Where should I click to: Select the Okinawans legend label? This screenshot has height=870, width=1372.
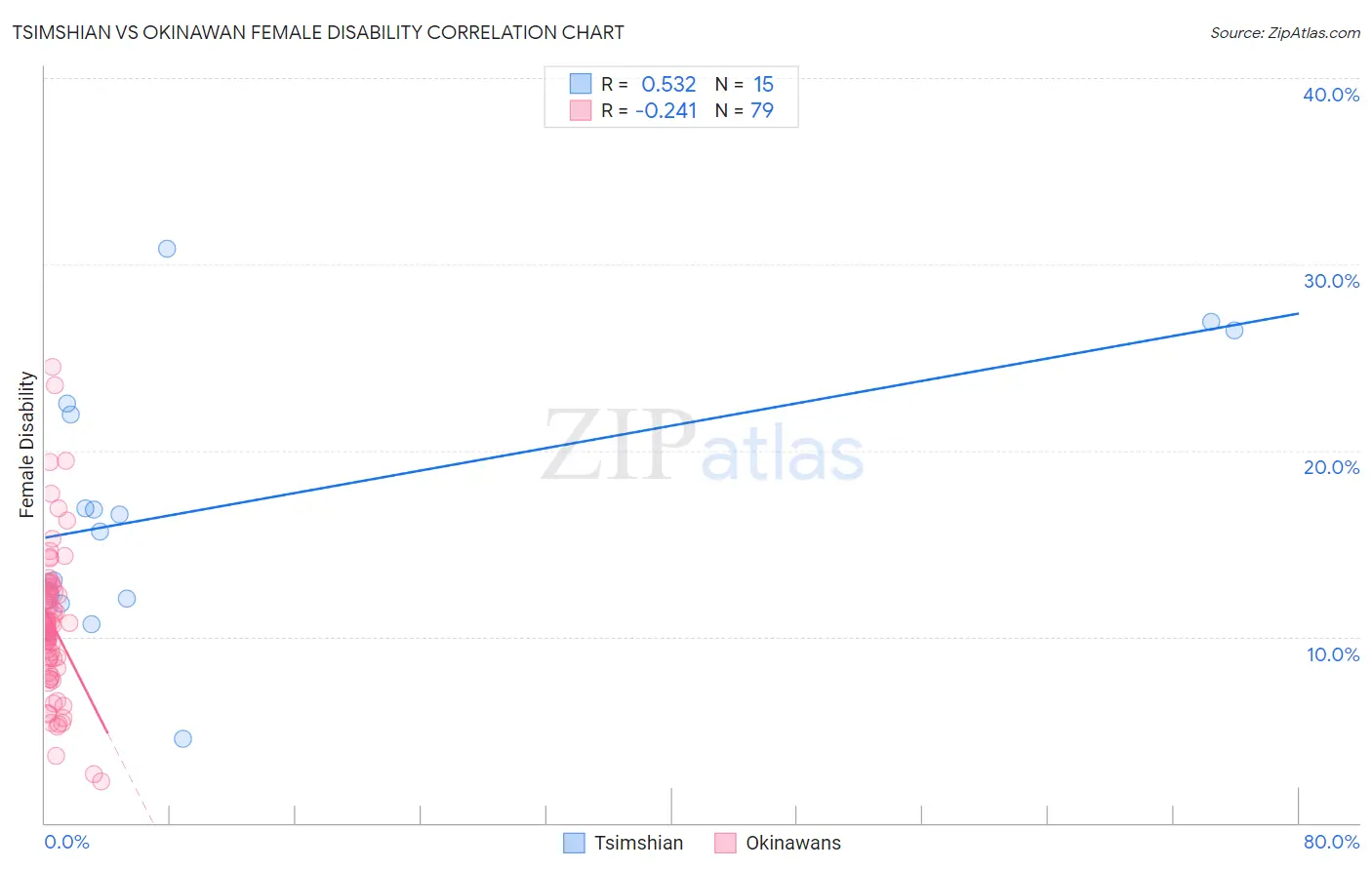[x=793, y=843]
